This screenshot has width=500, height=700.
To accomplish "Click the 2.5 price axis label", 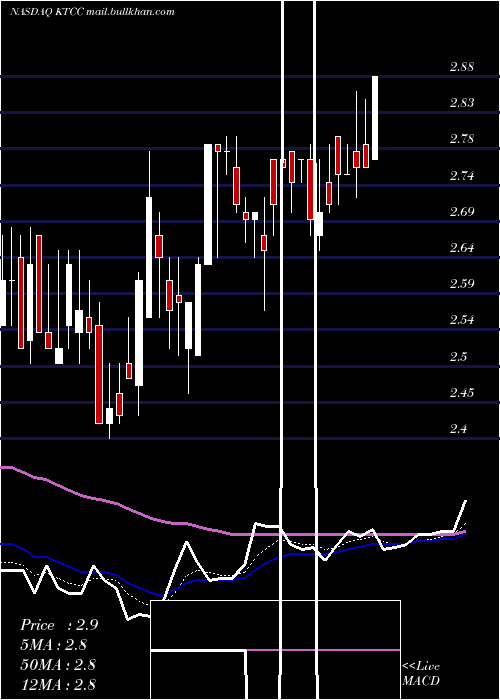I will click(458, 356).
